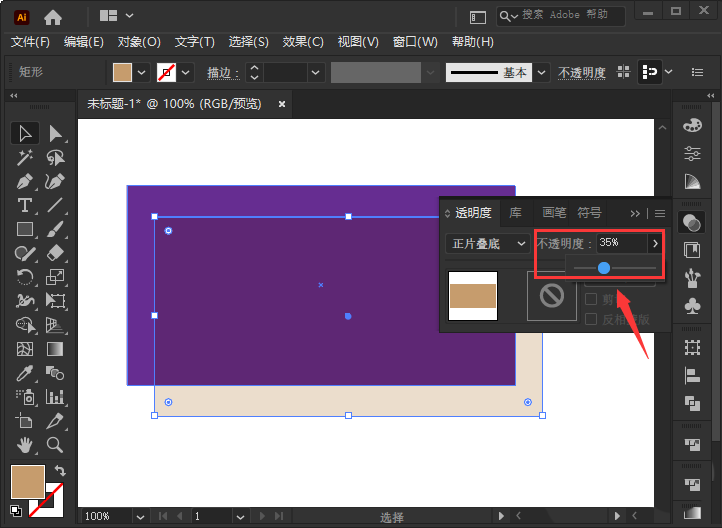Enable the Invert Mask checkbox
The image size is (722, 528).
(591, 319)
